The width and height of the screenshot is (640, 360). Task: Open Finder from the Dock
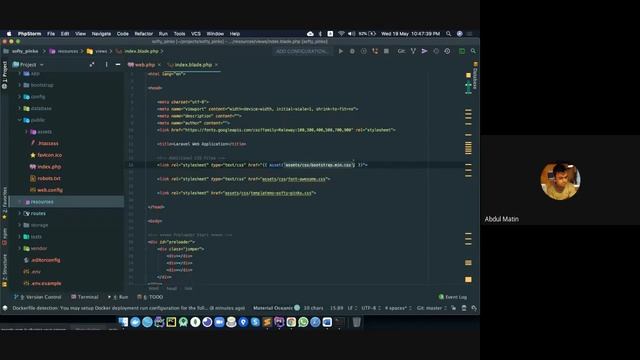point(123,322)
